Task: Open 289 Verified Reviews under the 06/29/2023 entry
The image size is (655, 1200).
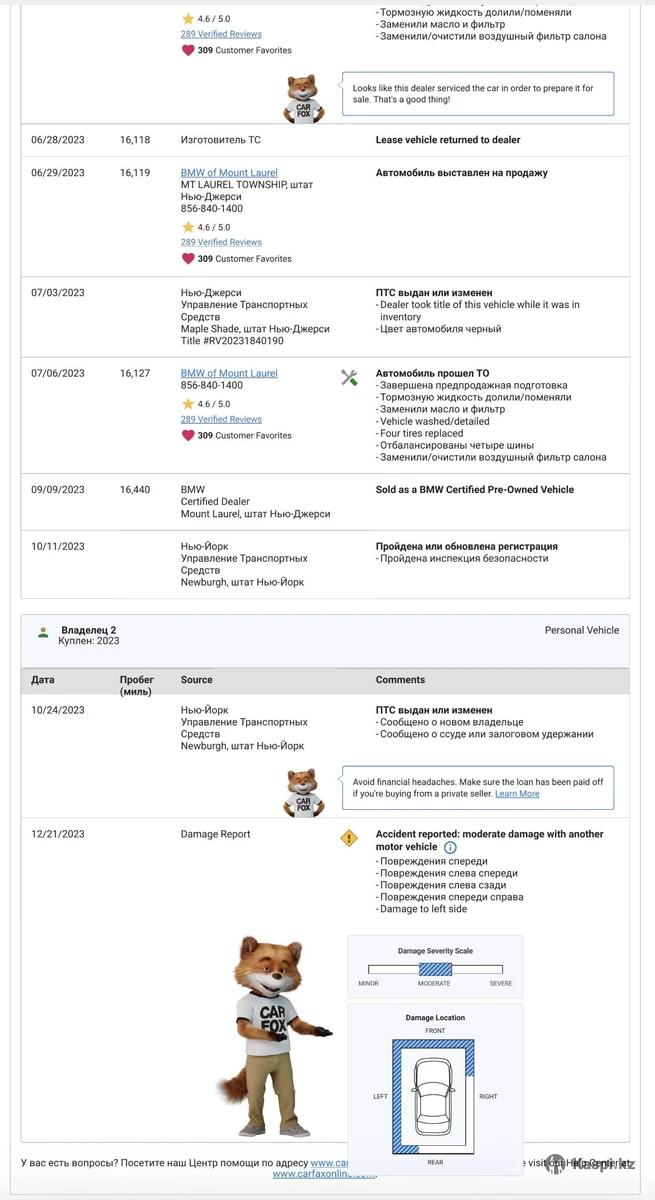Action: [221, 242]
